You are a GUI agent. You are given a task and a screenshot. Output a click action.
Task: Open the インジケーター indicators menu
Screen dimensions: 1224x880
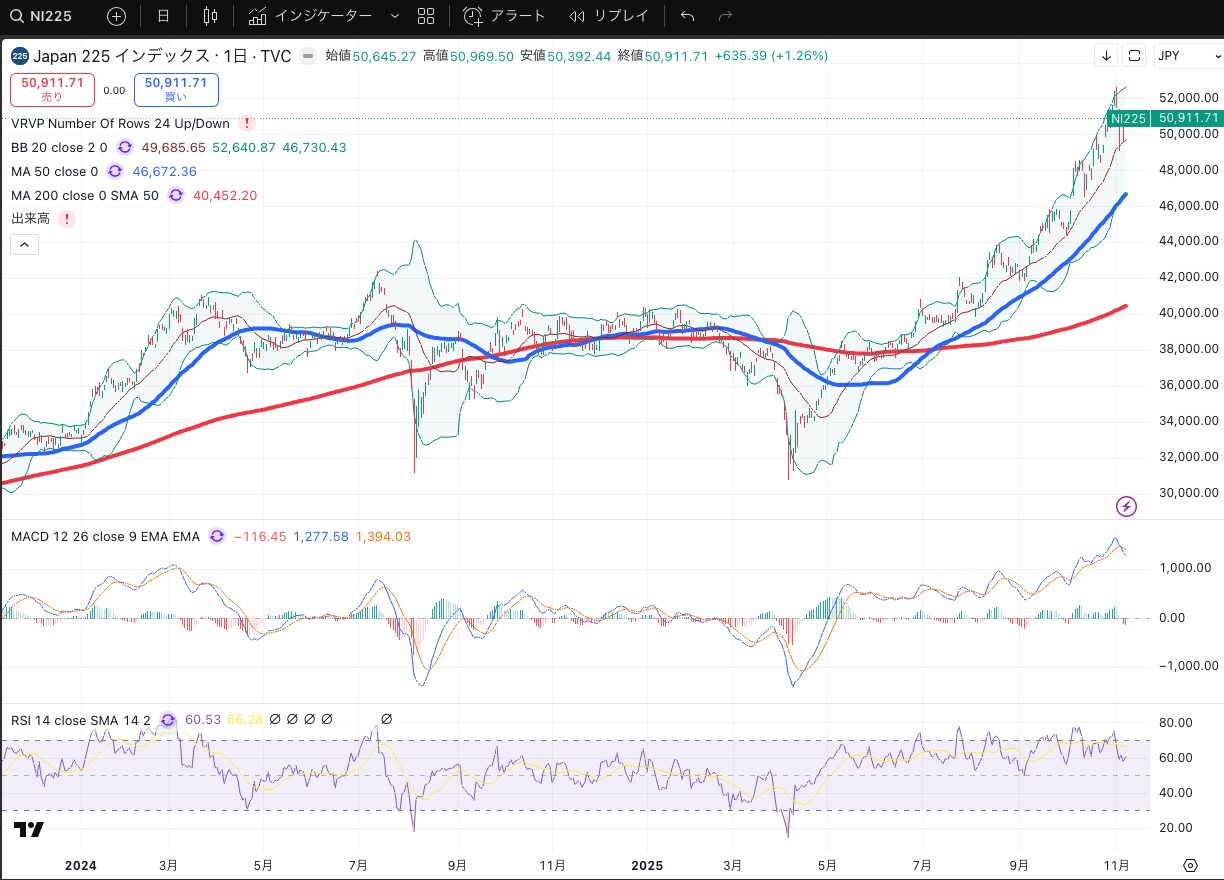click(x=310, y=16)
